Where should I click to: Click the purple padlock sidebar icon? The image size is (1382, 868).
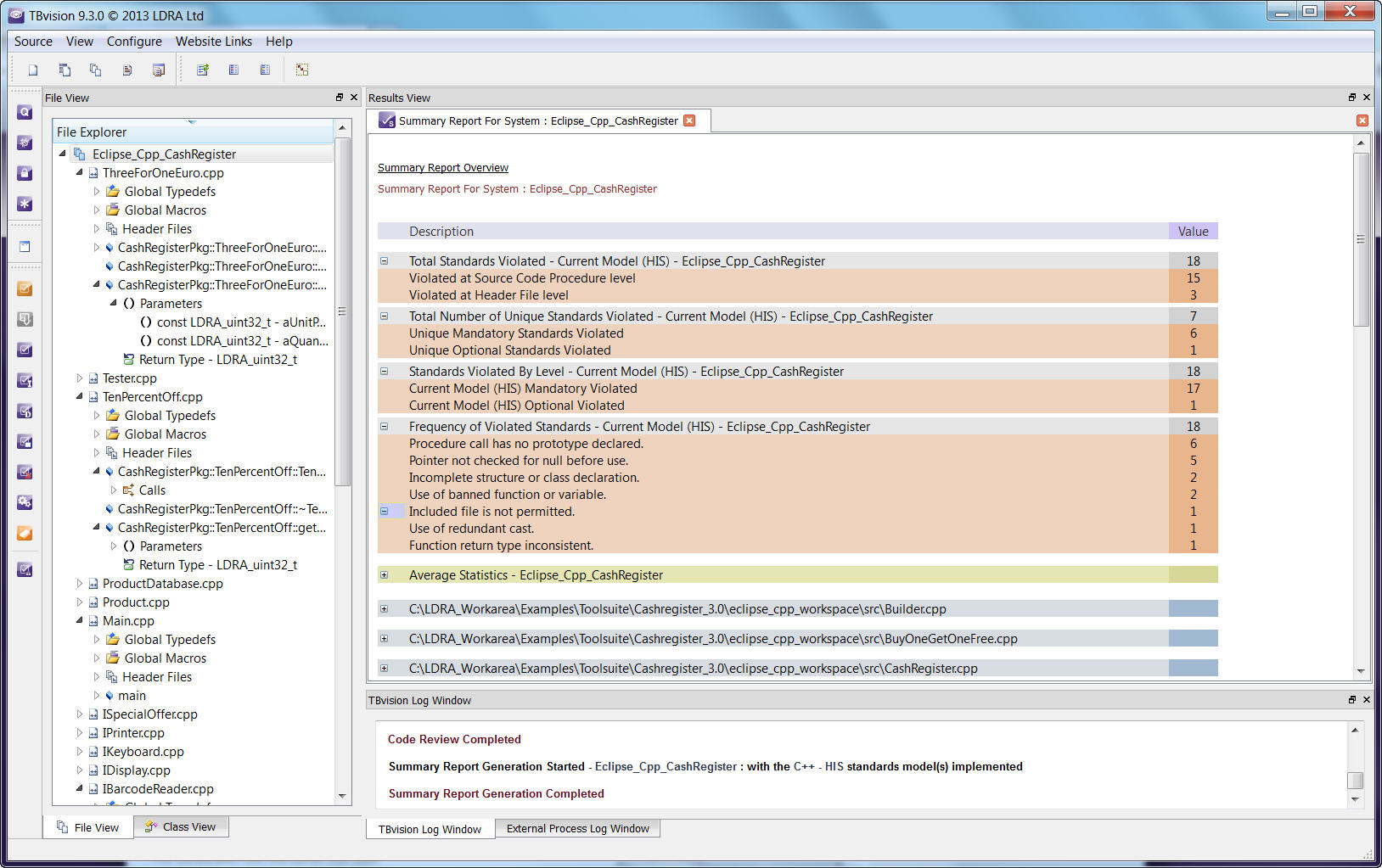[25, 173]
